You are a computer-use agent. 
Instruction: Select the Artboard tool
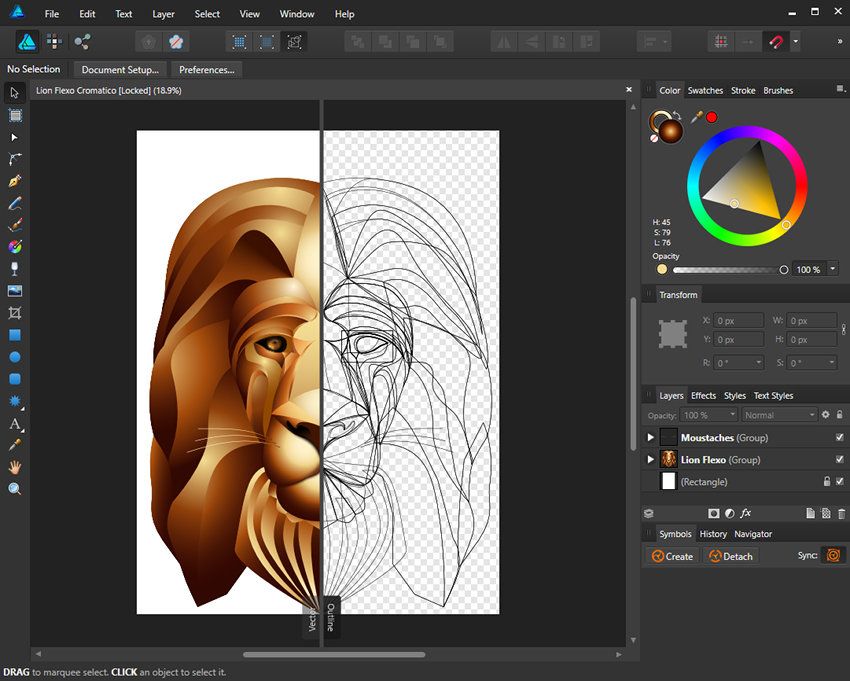pyautogui.click(x=15, y=115)
